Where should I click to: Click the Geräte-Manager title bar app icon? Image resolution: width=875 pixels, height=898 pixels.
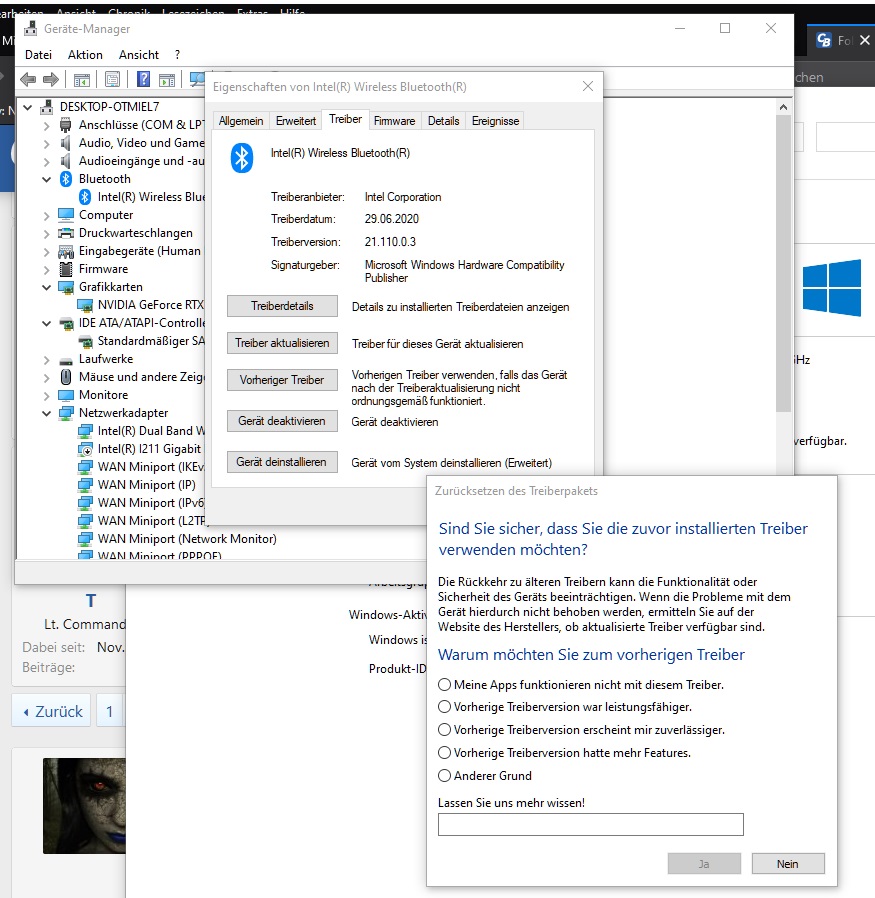point(30,29)
